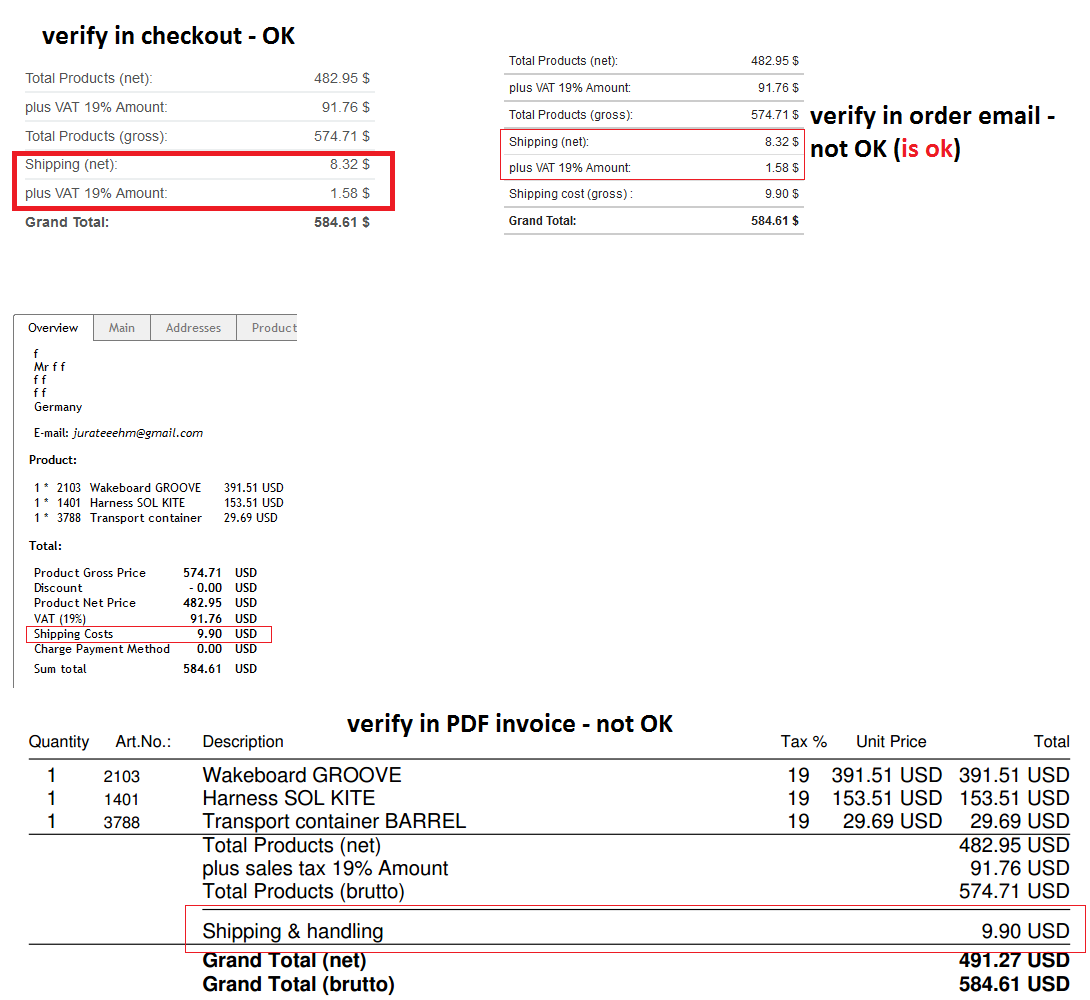Open the partially visible Product tab

coord(273,328)
